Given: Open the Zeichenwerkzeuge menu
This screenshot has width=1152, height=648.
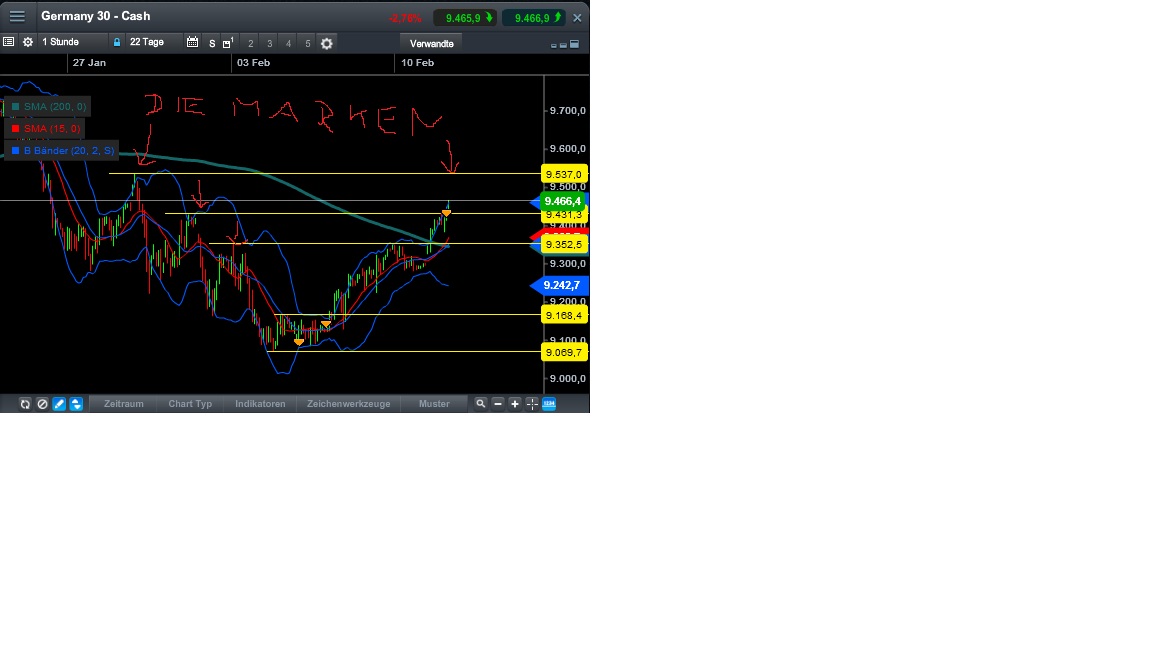Looking at the screenshot, I should click(x=348, y=404).
